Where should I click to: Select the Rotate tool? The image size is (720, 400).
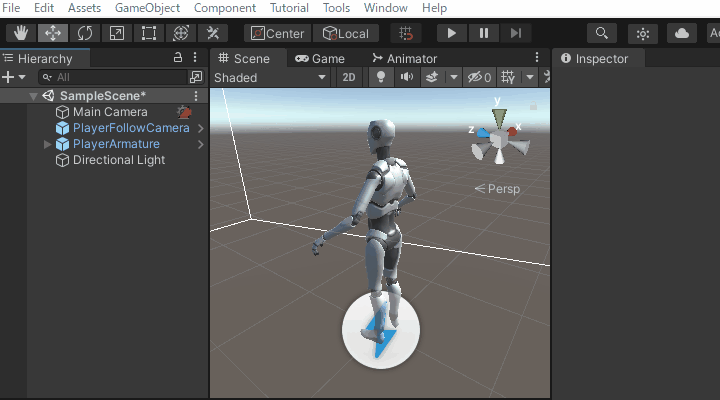click(x=84, y=33)
